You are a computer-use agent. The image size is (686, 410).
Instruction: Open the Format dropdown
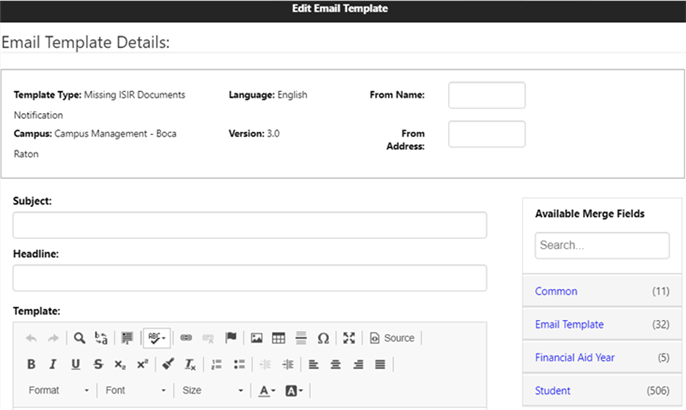(59, 390)
